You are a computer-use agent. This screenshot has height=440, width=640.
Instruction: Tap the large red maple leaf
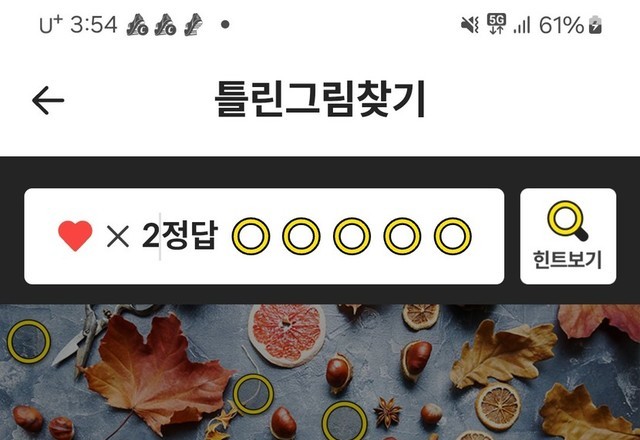click(x=157, y=371)
